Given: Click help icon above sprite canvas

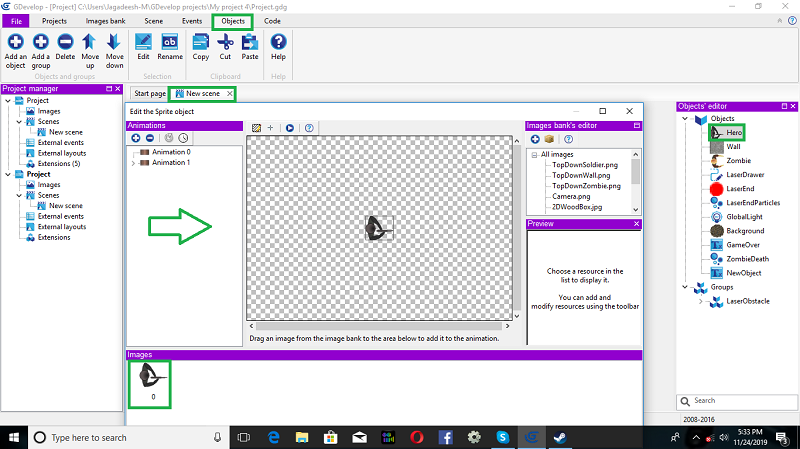Looking at the screenshot, I should tap(309, 128).
